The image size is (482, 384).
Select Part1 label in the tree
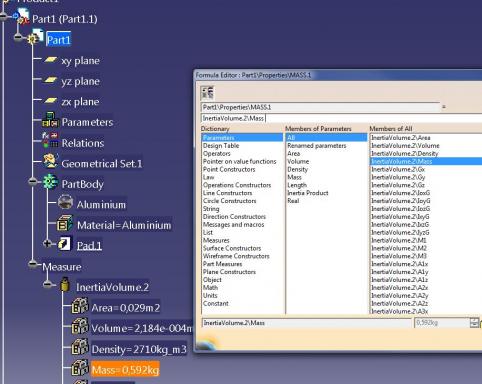59,40
